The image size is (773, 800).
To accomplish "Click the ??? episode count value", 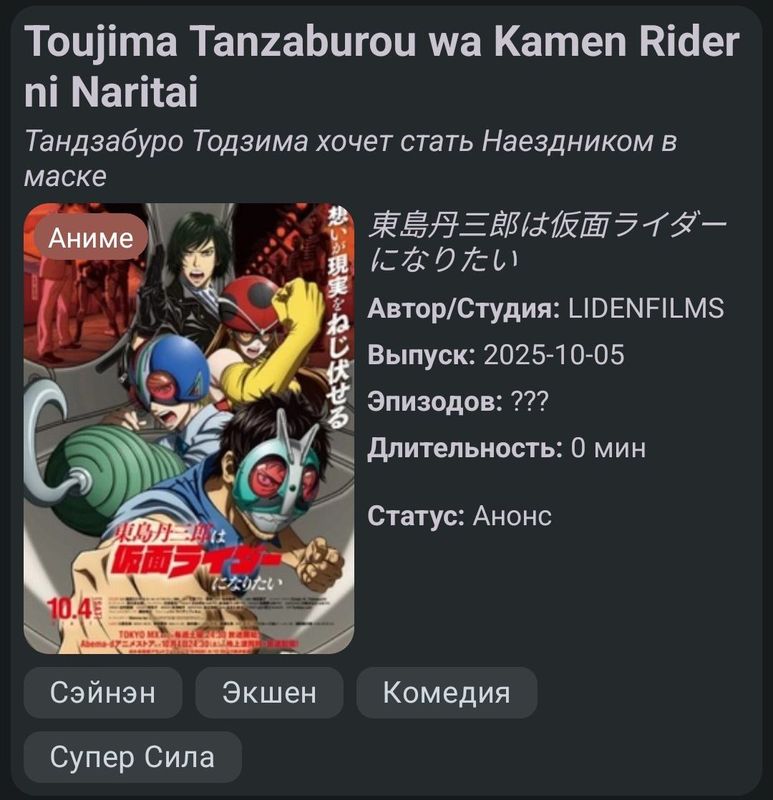I will tap(530, 402).
